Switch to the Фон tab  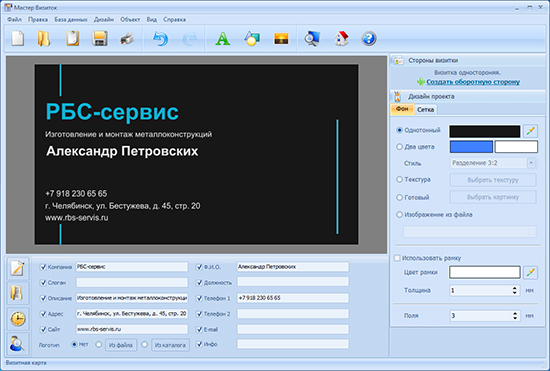click(x=402, y=109)
